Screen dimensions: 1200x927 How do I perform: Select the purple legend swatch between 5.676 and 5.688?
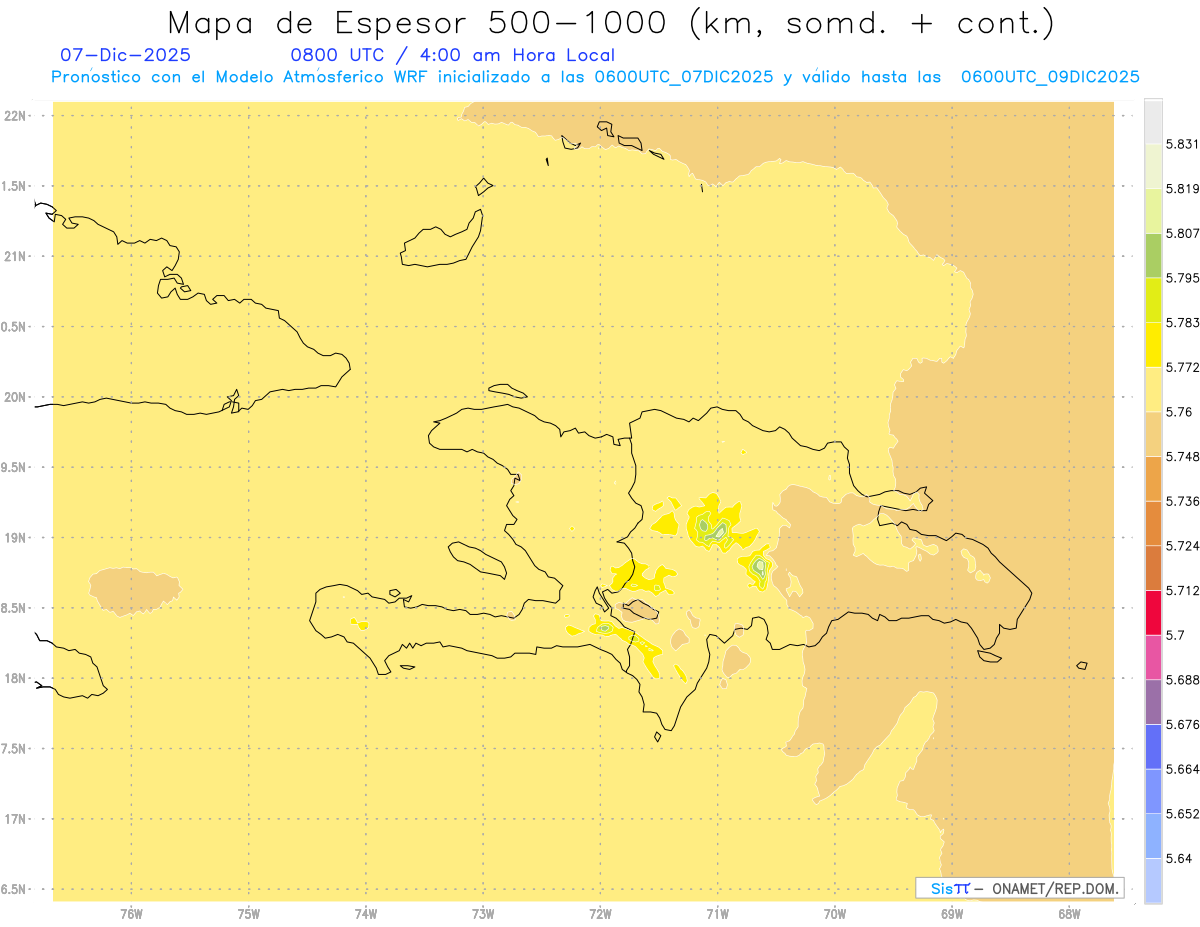click(1153, 701)
